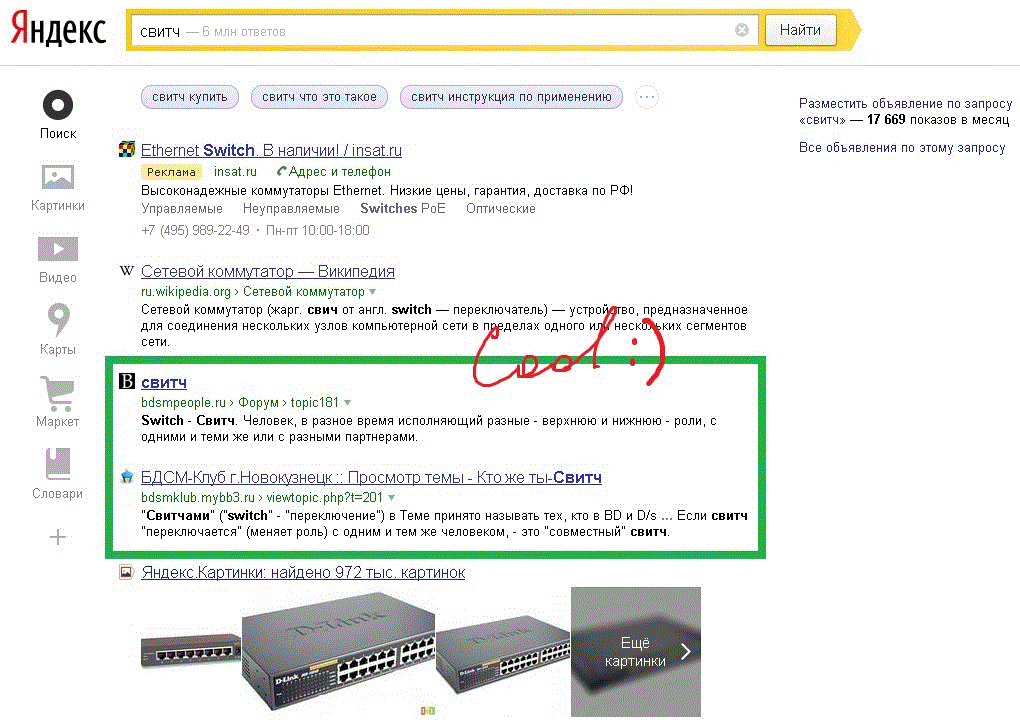
Task: Click the 'topic181' breadcrumb
Action: (x=315, y=403)
